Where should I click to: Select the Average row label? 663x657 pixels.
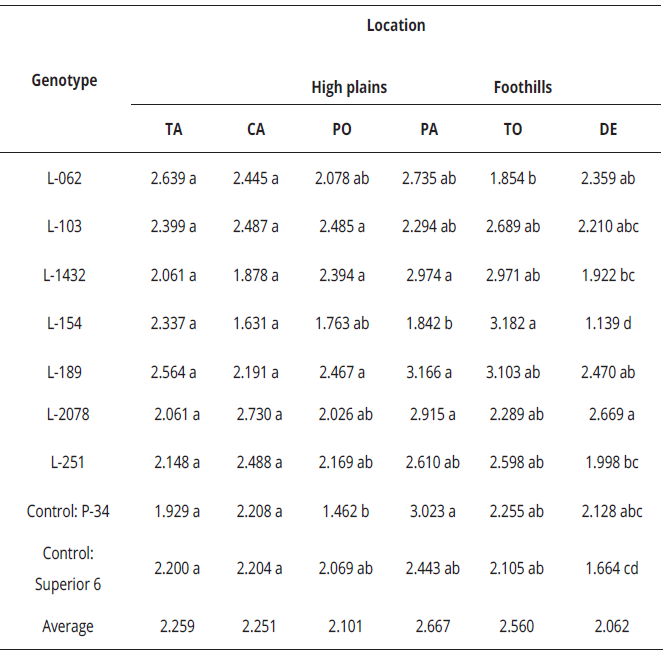(68, 627)
